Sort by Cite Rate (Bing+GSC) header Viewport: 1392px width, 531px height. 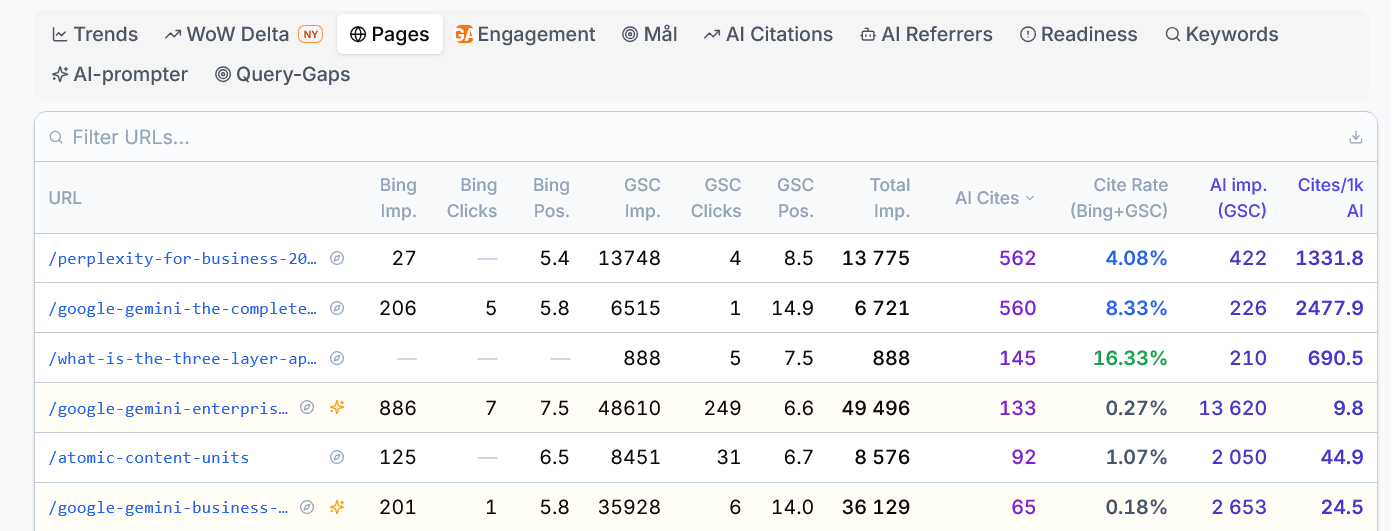point(1118,198)
